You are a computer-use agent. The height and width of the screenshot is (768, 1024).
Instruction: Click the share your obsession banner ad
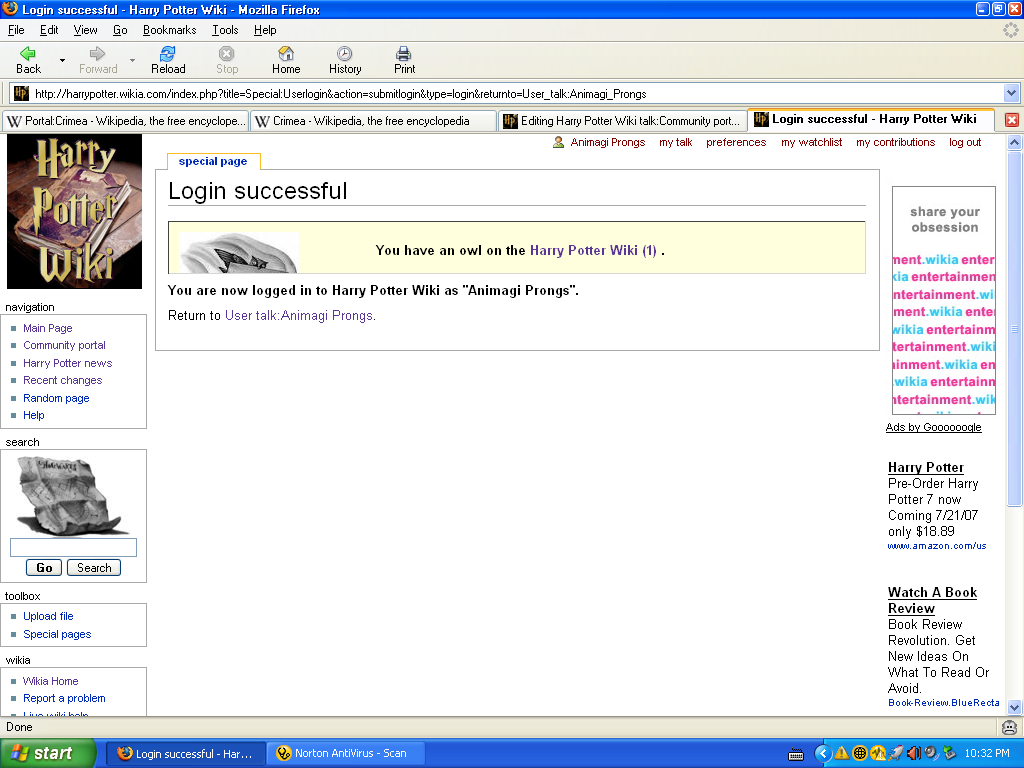pos(944,300)
